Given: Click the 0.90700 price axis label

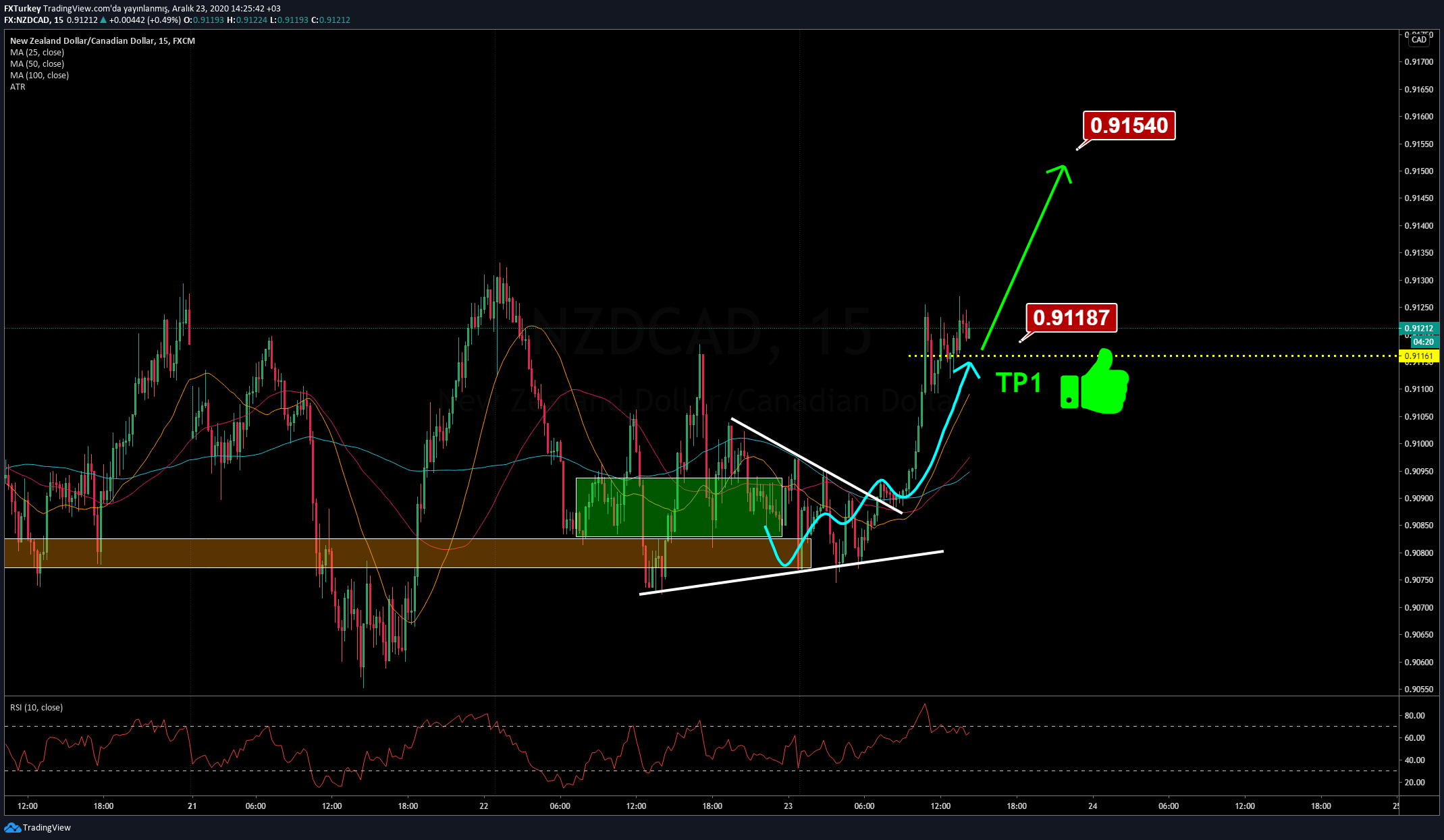Looking at the screenshot, I should [1419, 608].
